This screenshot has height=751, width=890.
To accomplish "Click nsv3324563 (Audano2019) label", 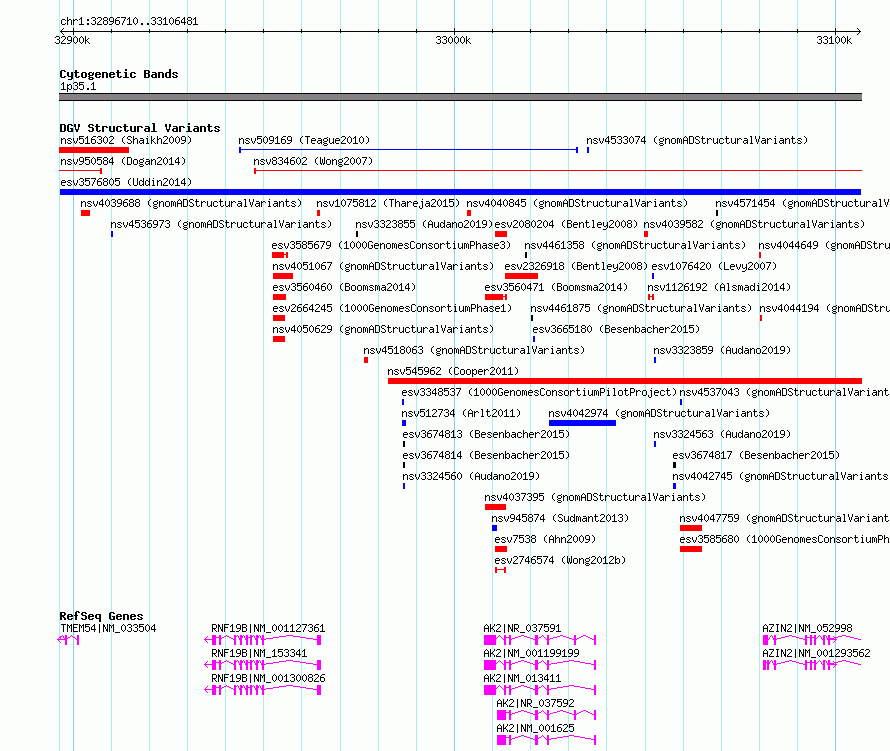I will pyautogui.click(x=722, y=434).
